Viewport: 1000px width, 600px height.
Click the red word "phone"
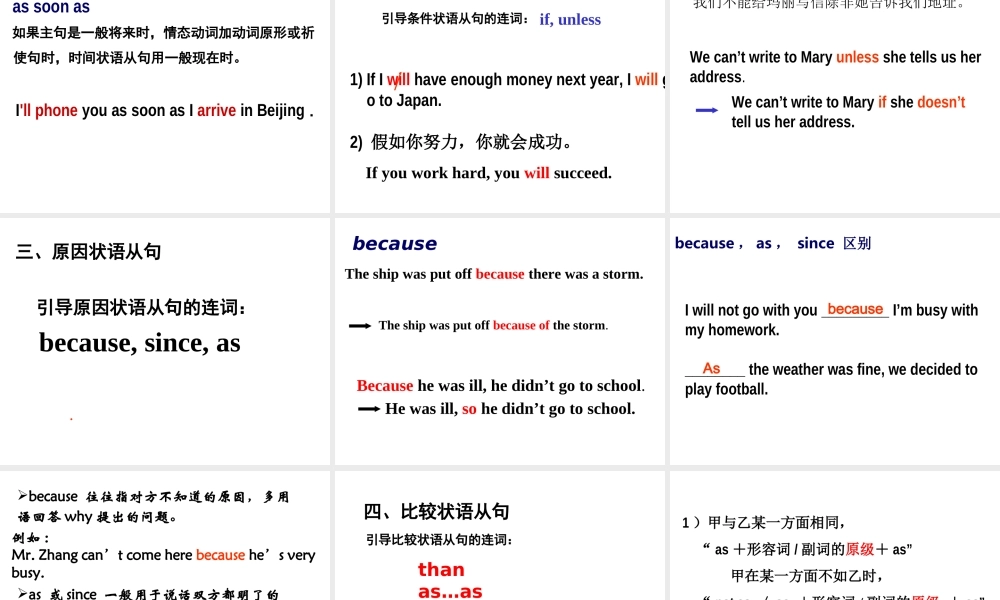point(56,110)
